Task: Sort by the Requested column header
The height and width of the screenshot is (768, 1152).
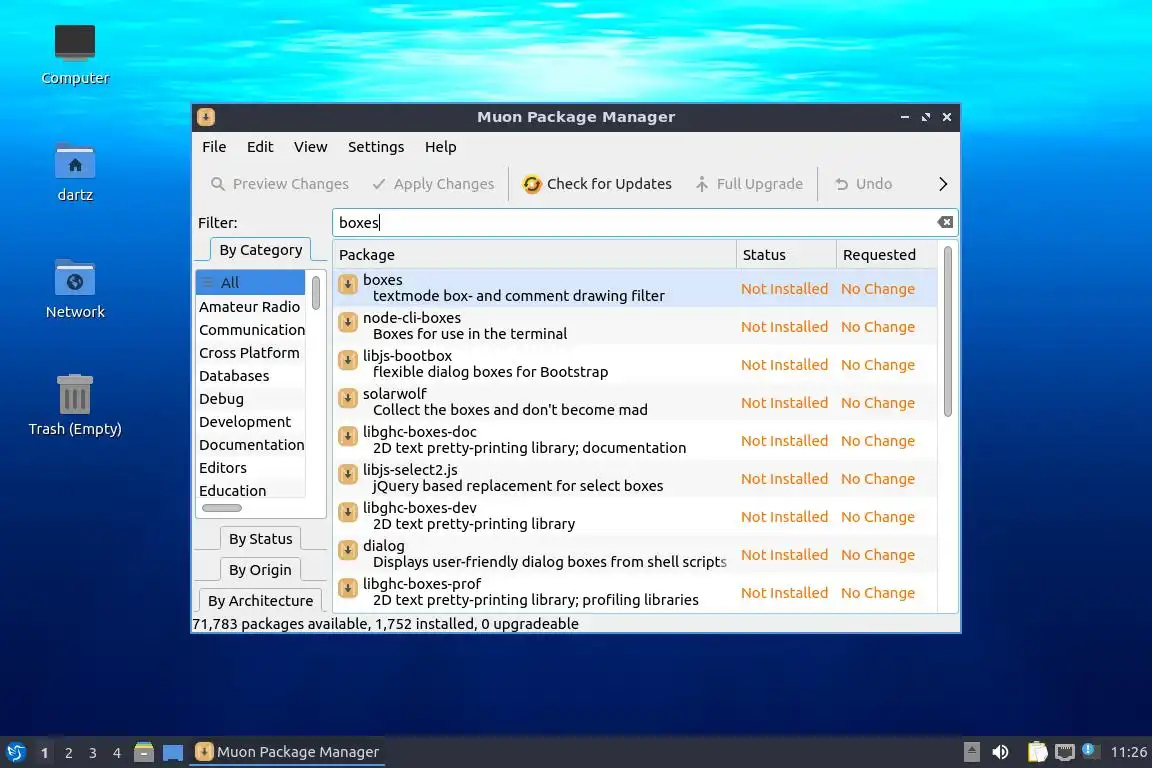Action: (887, 254)
